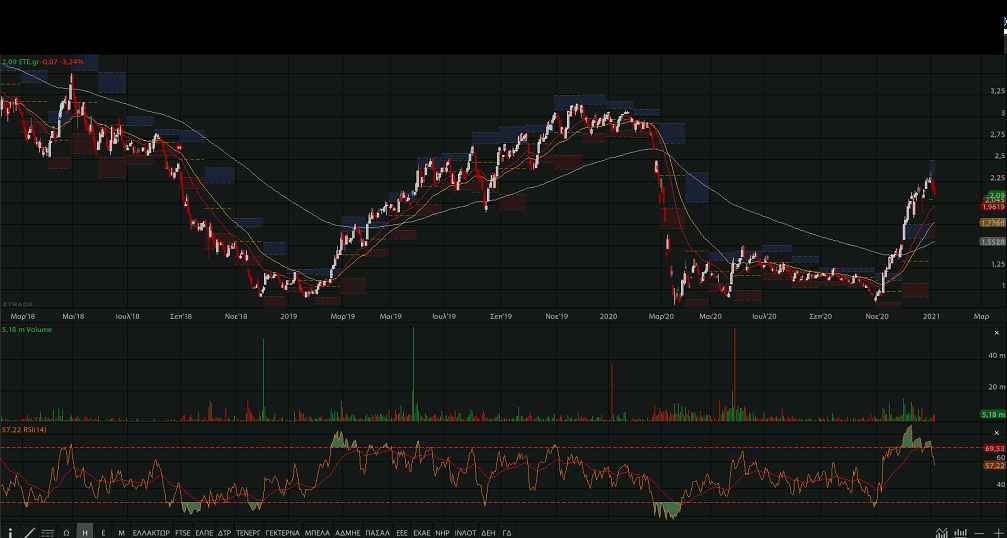
Task: Click the info icon in bottom toolbar
Action: [10, 533]
